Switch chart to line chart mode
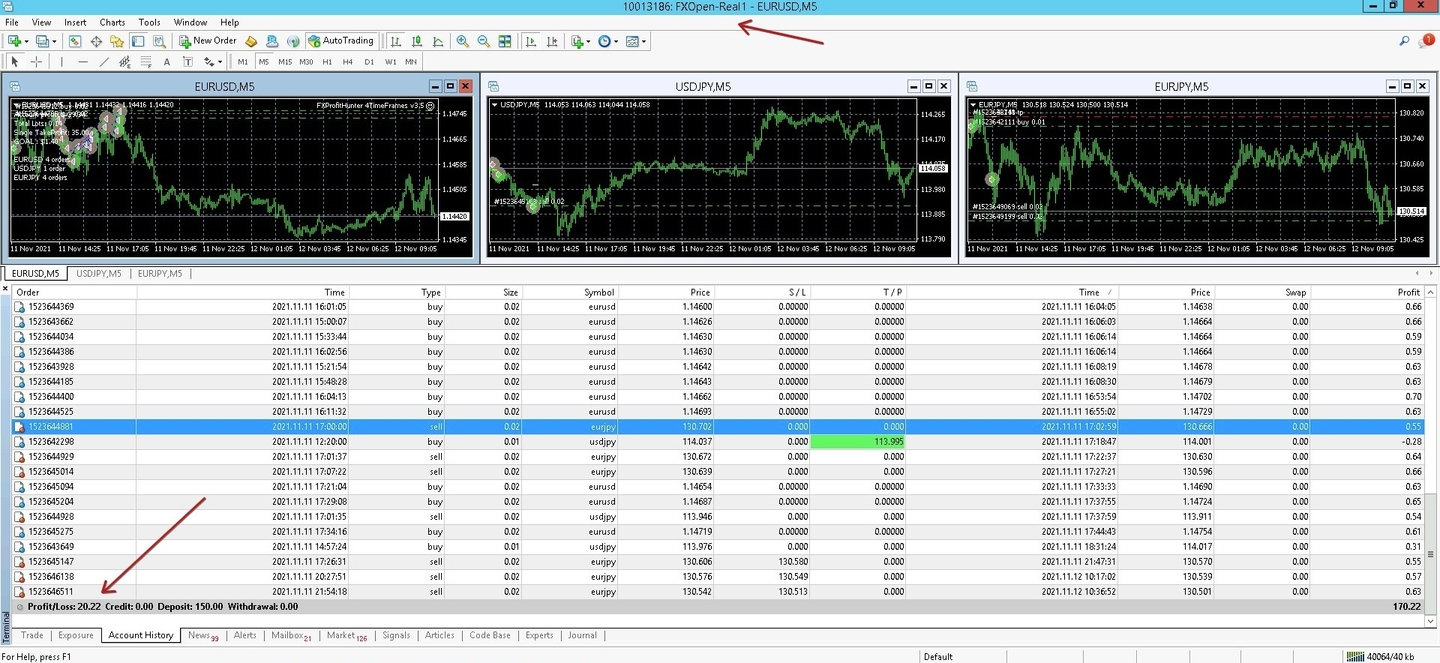 [438, 41]
